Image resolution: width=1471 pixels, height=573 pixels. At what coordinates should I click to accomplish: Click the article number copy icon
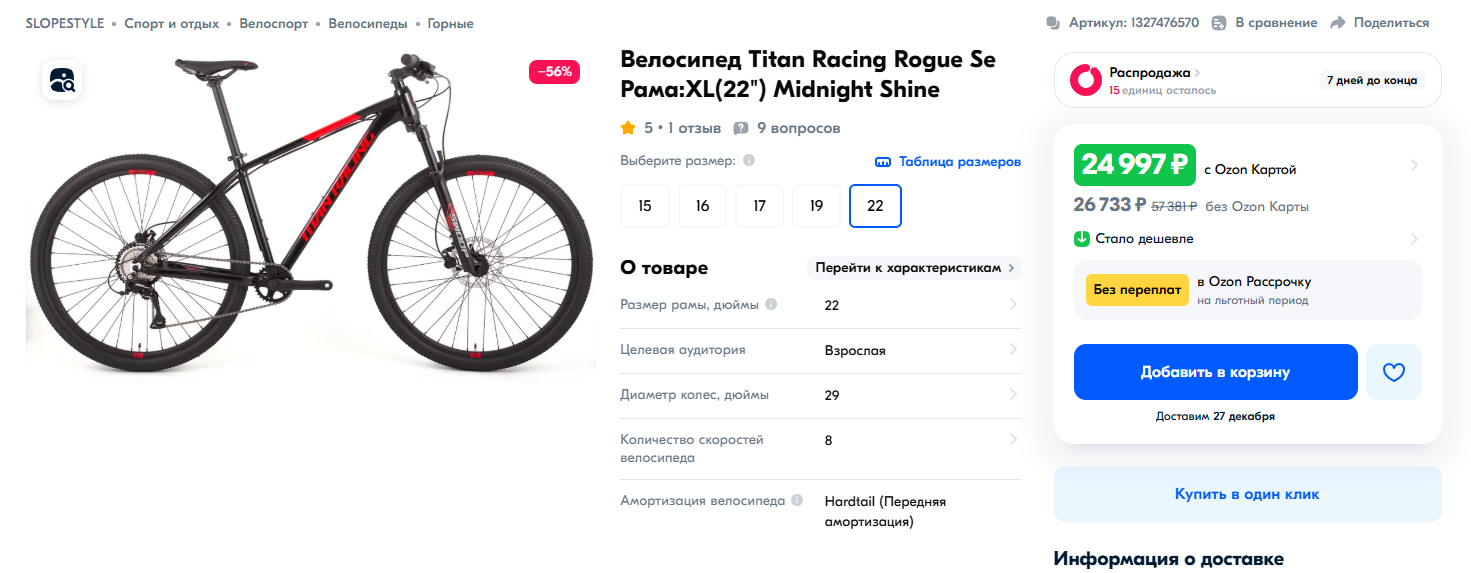1052,23
